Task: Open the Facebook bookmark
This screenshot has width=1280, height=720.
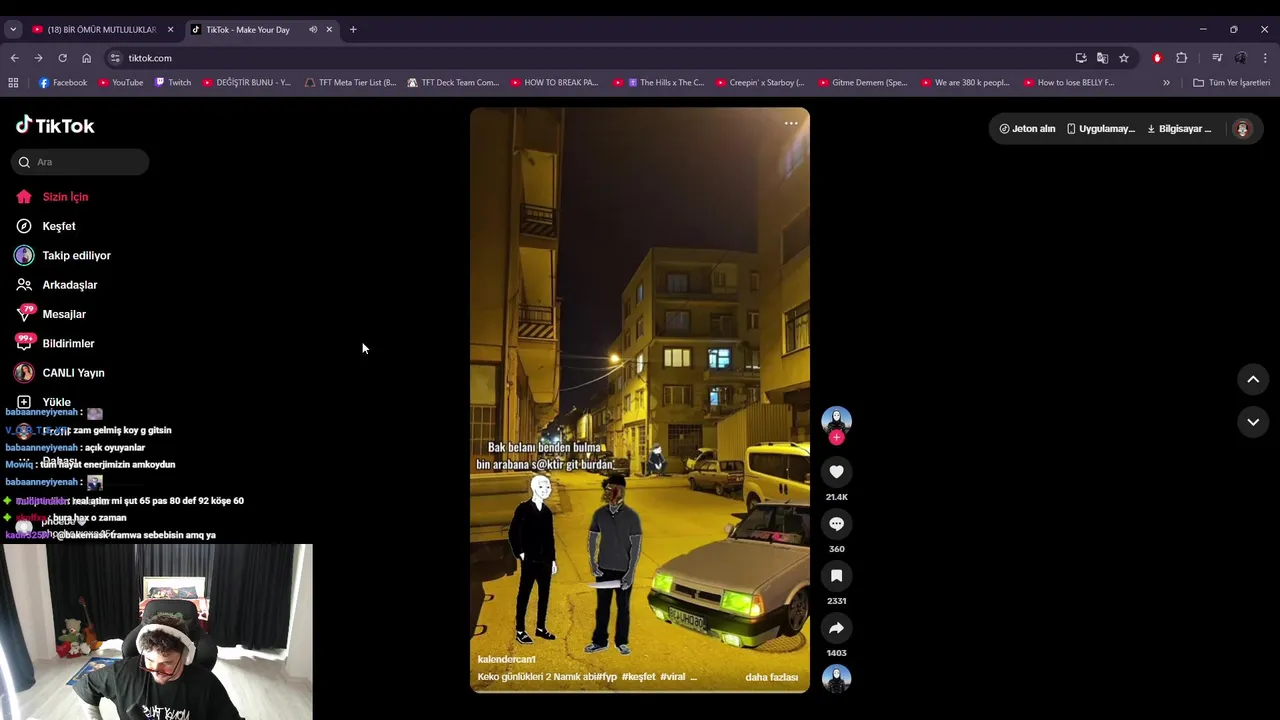Action: point(63,83)
